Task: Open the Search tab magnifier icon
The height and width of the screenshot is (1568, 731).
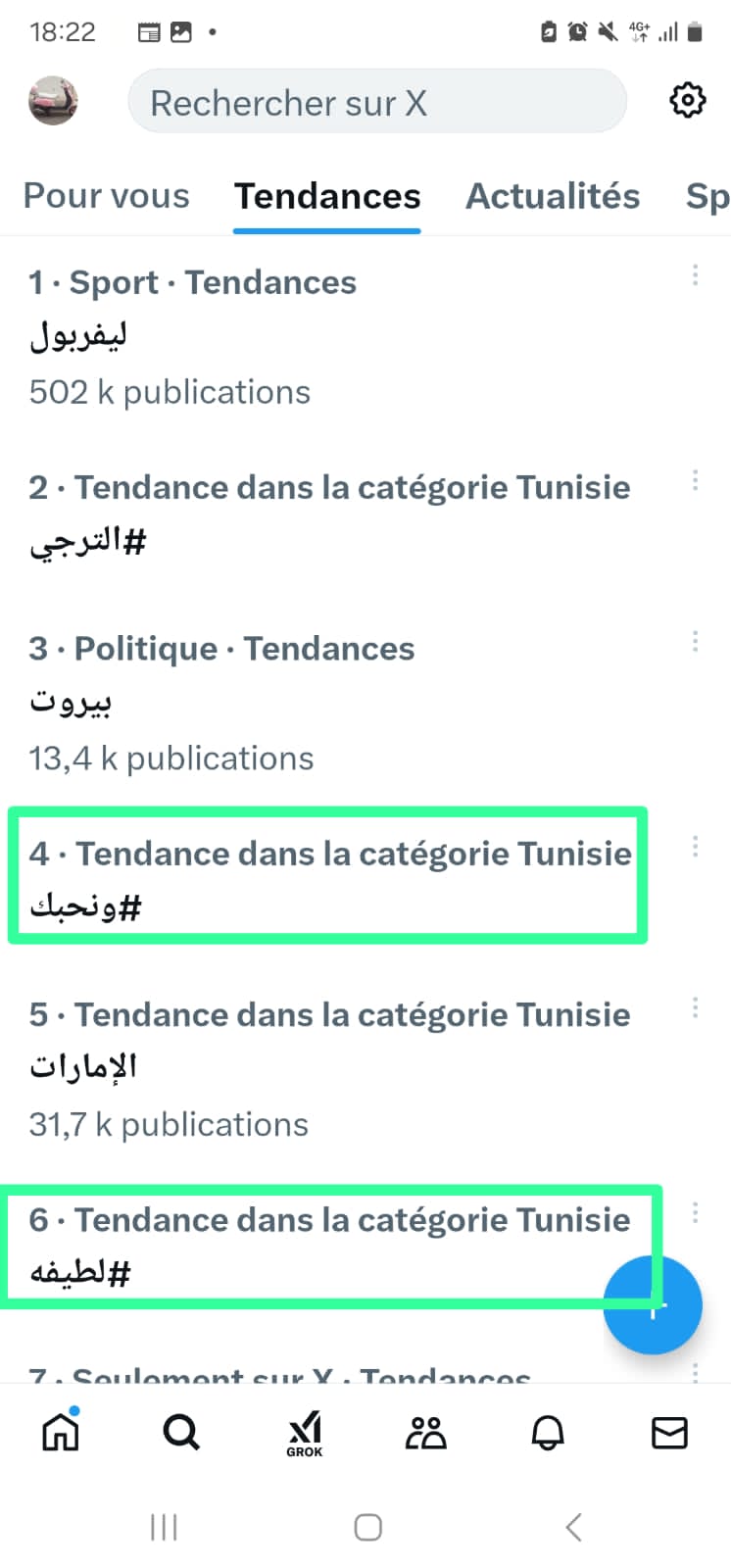Action: [x=181, y=1433]
